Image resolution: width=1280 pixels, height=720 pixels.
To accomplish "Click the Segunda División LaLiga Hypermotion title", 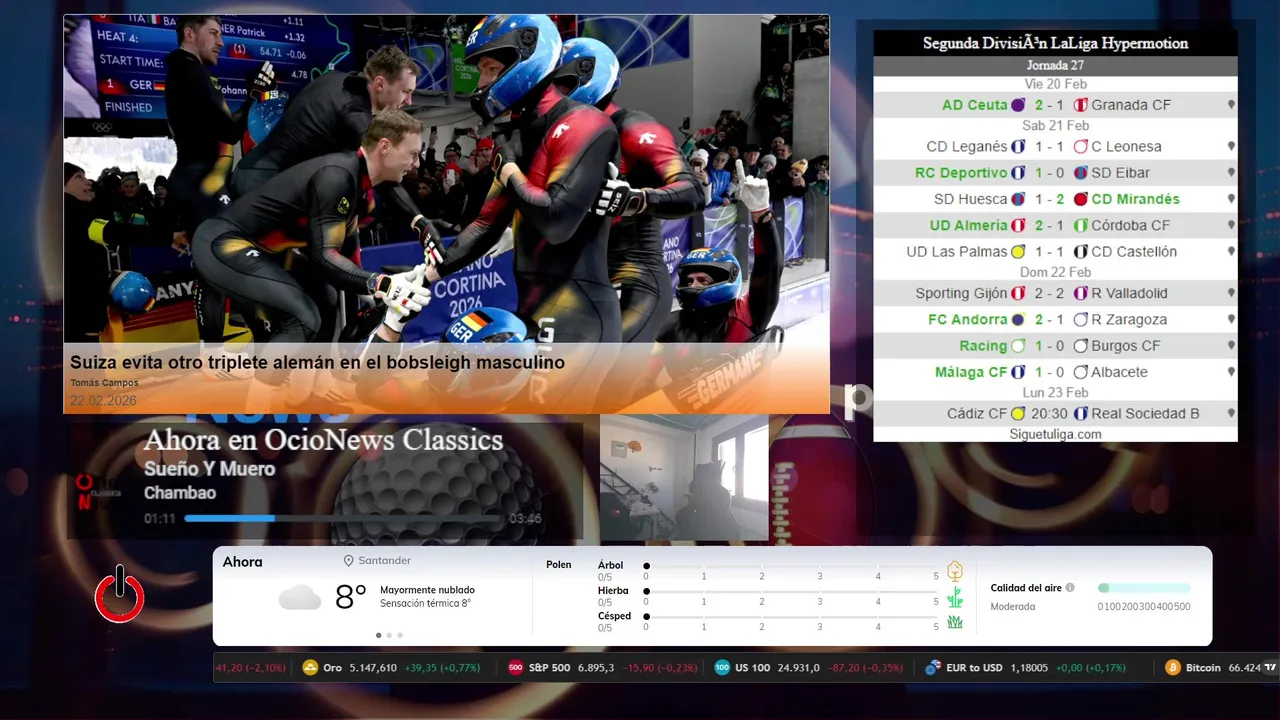I will point(1055,44).
